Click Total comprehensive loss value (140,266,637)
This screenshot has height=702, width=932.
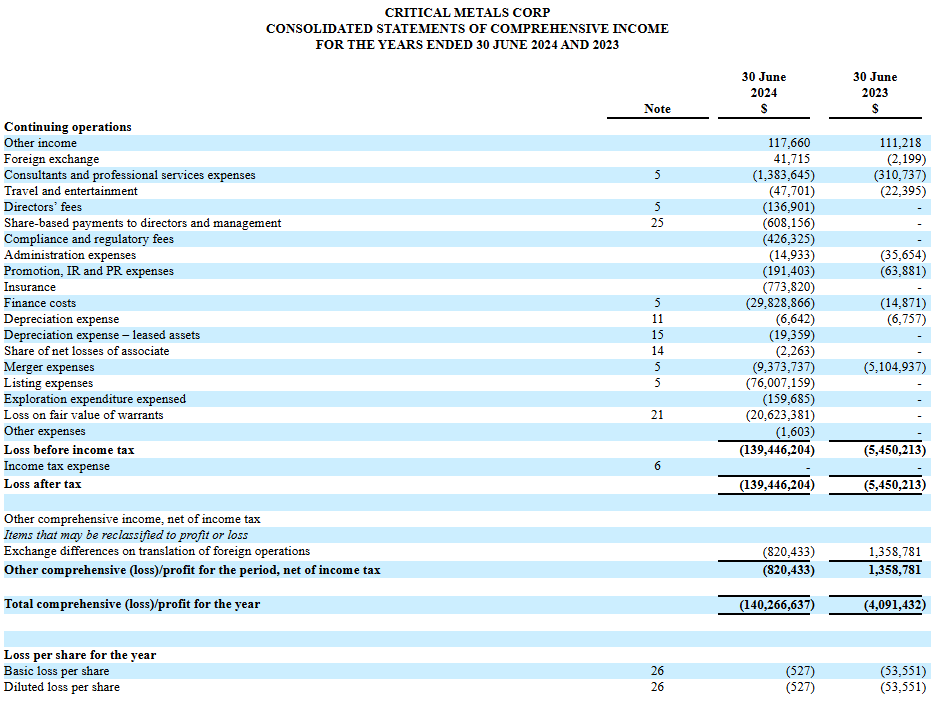pyautogui.click(x=777, y=605)
